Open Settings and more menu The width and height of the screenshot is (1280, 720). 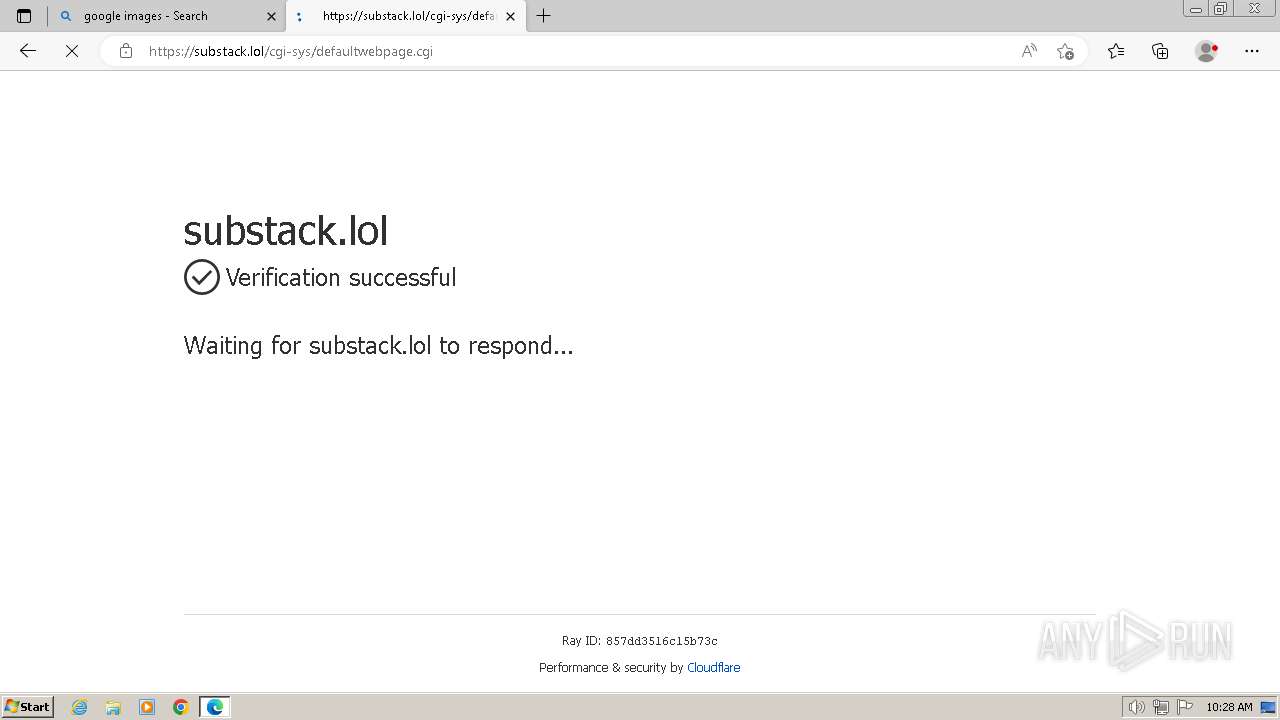(x=1252, y=51)
